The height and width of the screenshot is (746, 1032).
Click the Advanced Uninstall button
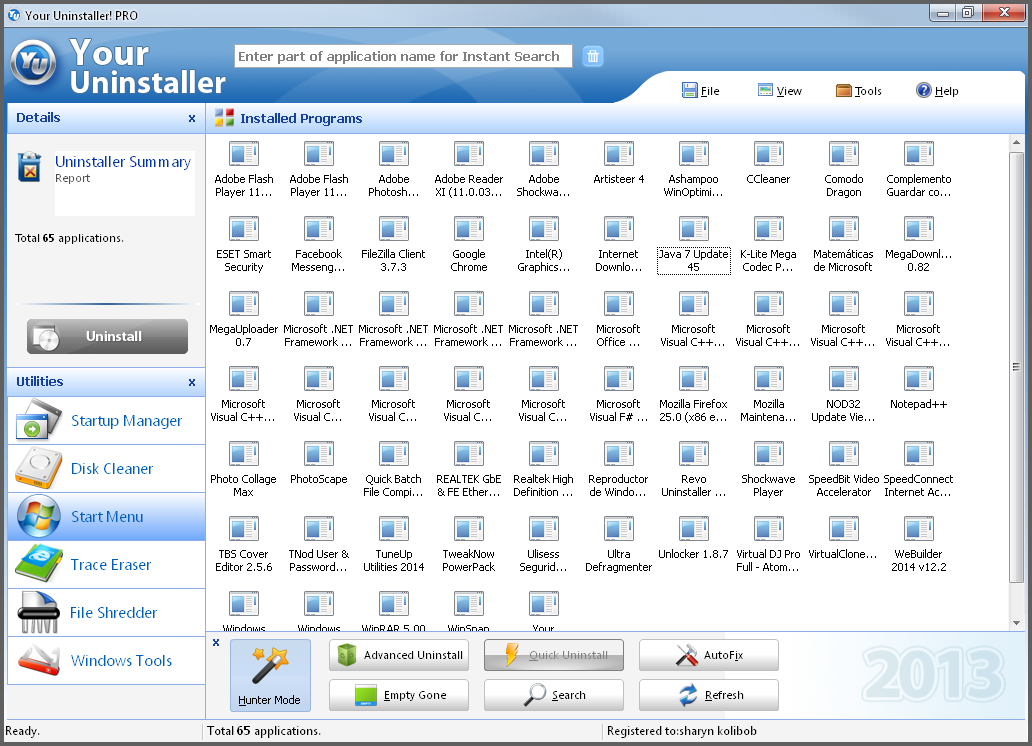tap(399, 655)
